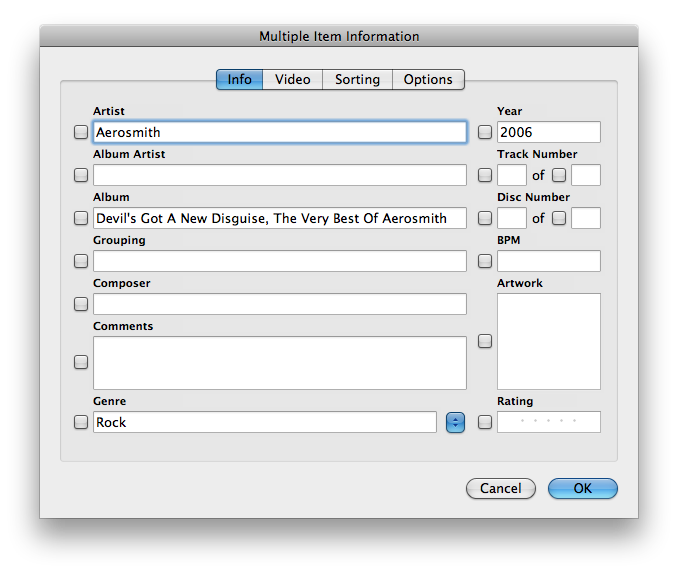The height and width of the screenshot is (573, 678).
Task: Toggle the Genre checkbox
Action: coord(81,422)
